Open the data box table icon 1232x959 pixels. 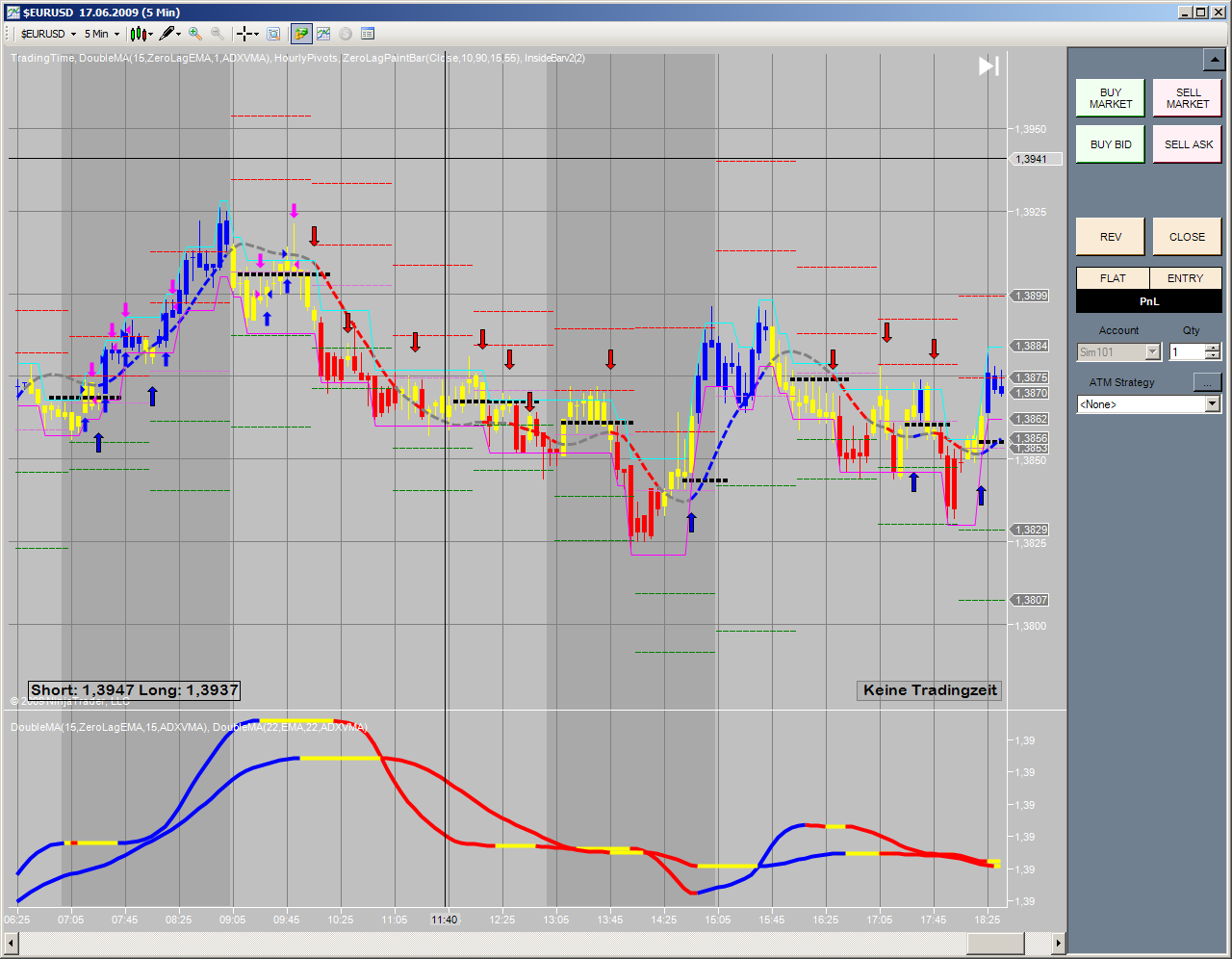(368, 34)
